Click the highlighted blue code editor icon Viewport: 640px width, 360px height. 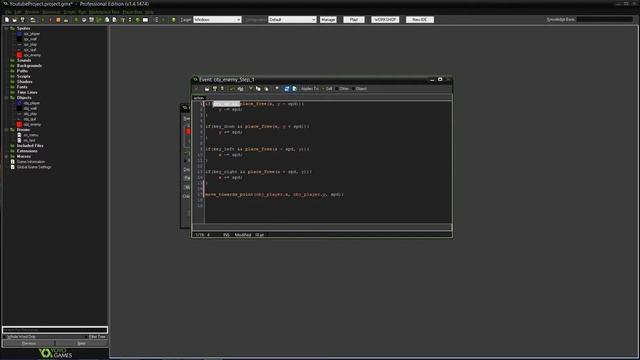point(287,89)
